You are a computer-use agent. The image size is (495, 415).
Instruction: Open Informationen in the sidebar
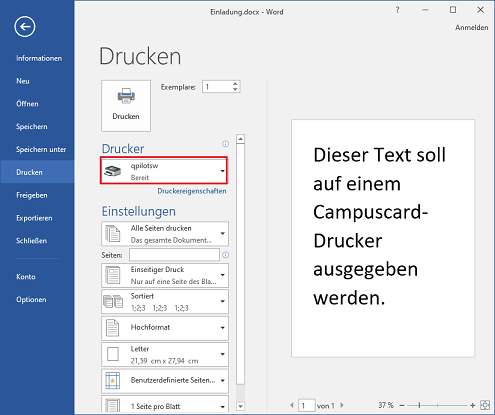(x=39, y=58)
